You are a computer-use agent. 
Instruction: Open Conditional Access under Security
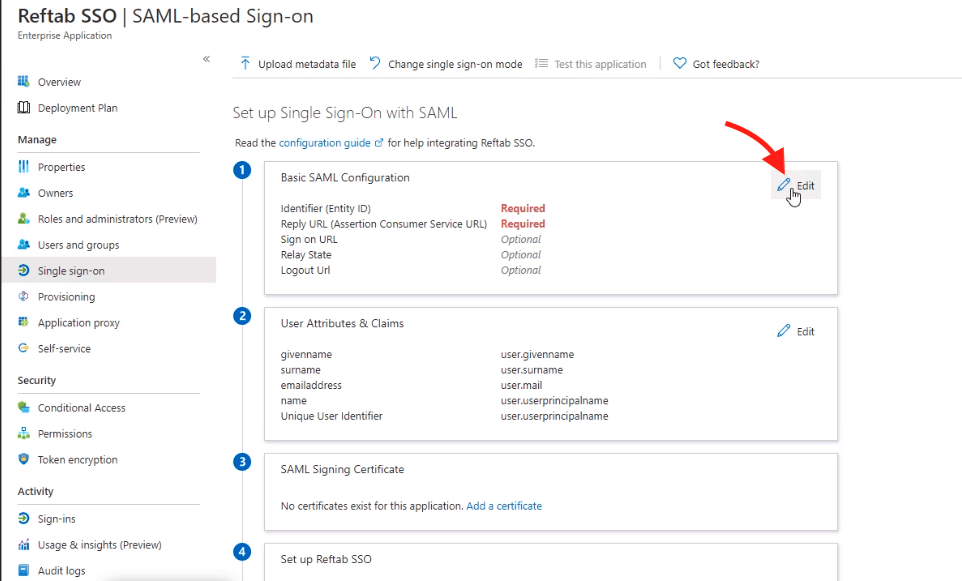tap(83, 407)
